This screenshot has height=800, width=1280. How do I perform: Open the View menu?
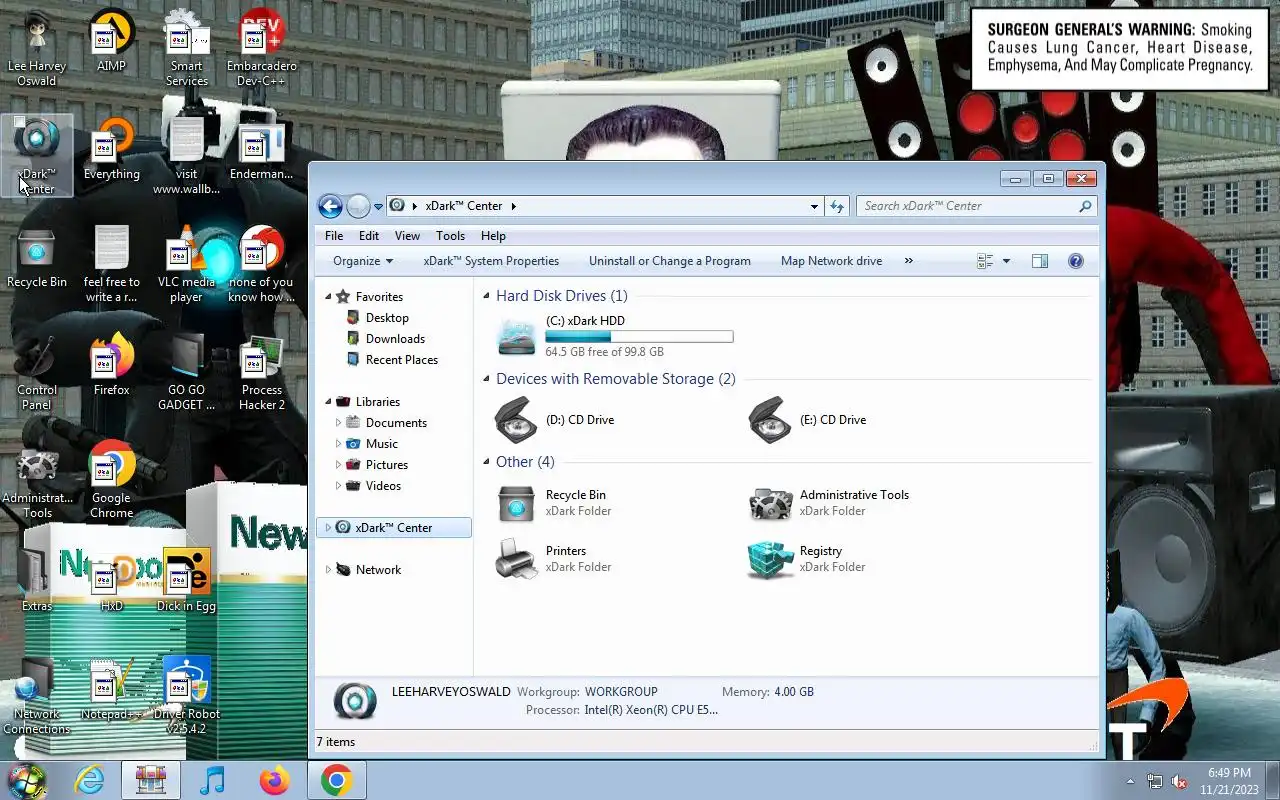coord(407,236)
